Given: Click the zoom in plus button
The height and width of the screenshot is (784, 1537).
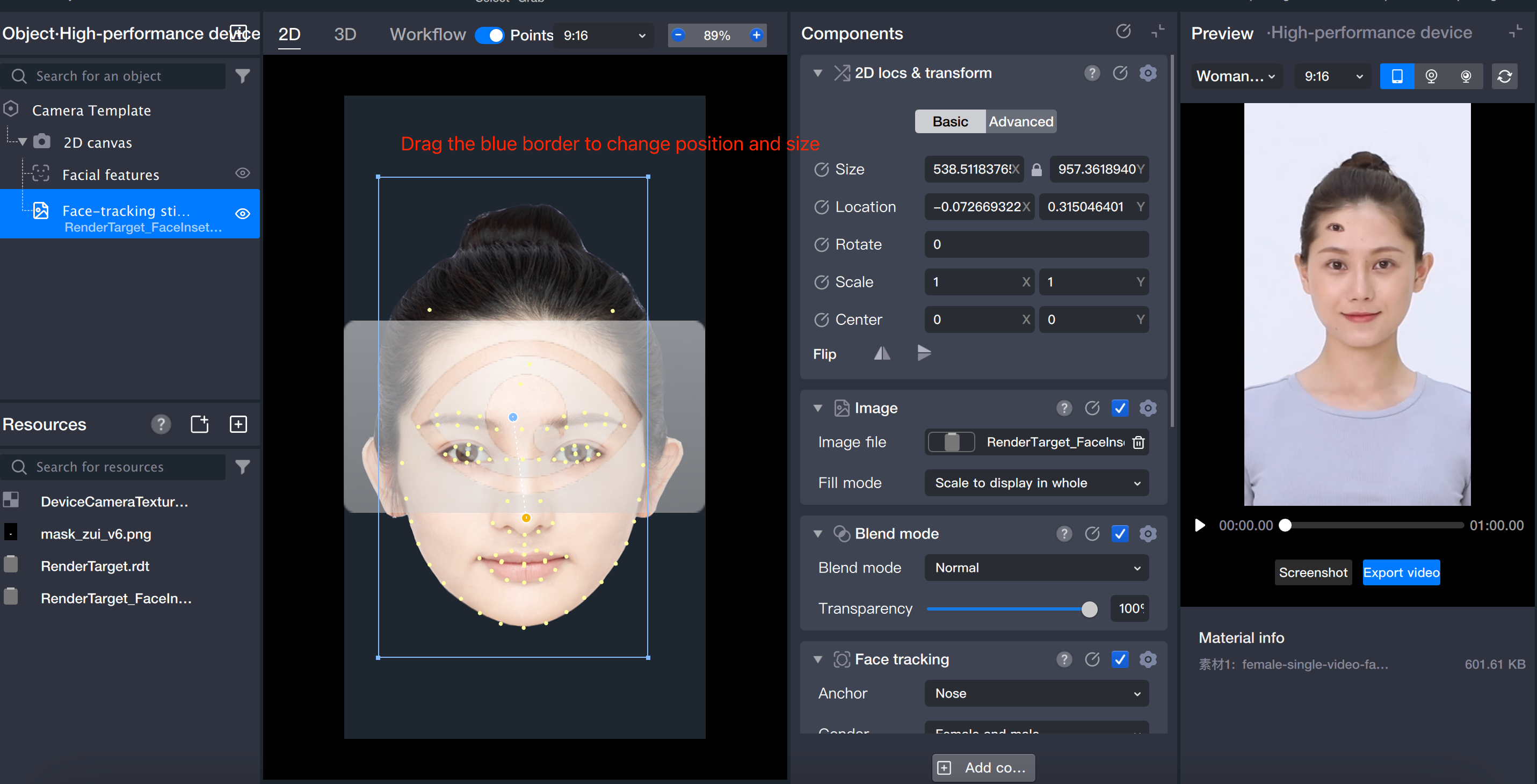Looking at the screenshot, I should click(756, 34).
